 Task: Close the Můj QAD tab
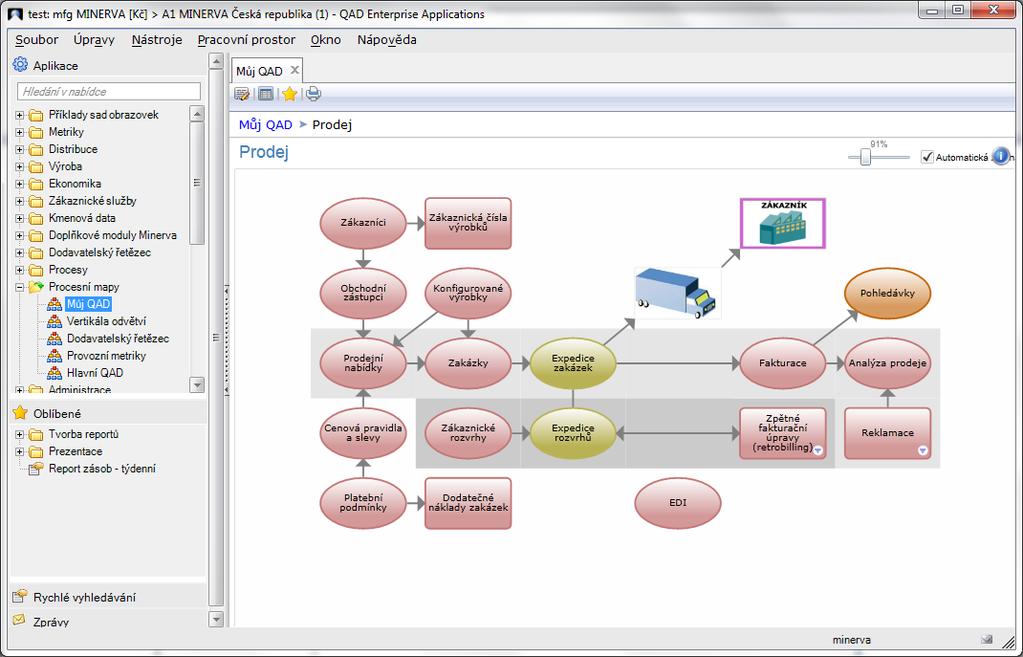[294, 70]
